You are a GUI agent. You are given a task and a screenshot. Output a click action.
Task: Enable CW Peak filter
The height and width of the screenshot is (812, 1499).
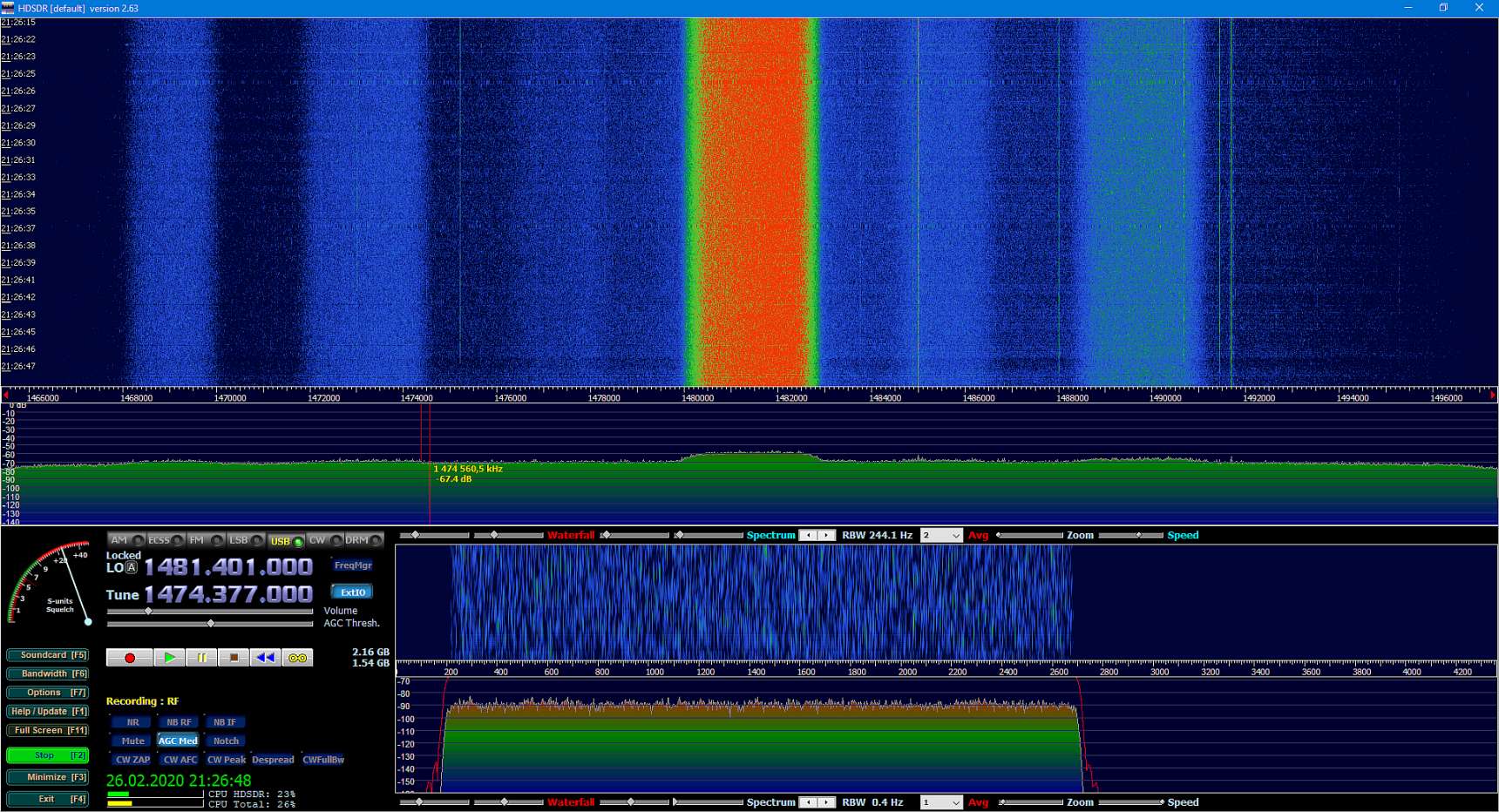click(x=227, y=760)
